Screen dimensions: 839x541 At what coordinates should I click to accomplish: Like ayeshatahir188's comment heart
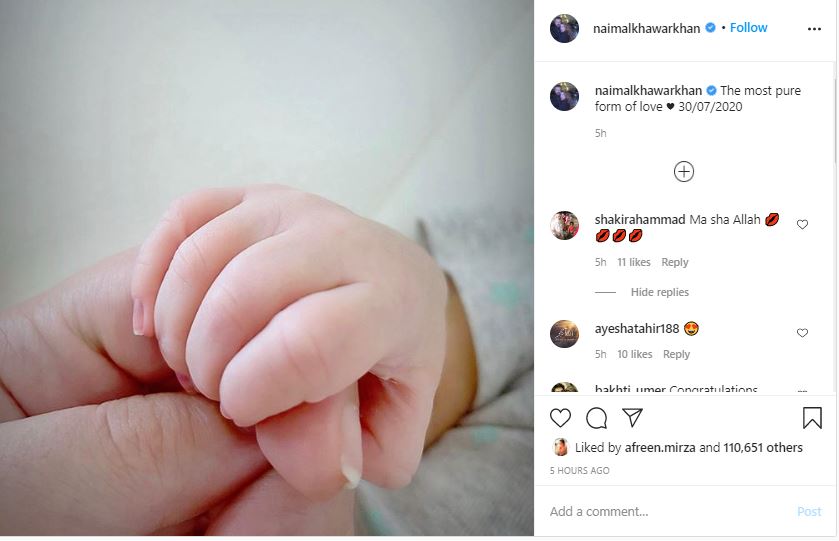click(802, 333)
